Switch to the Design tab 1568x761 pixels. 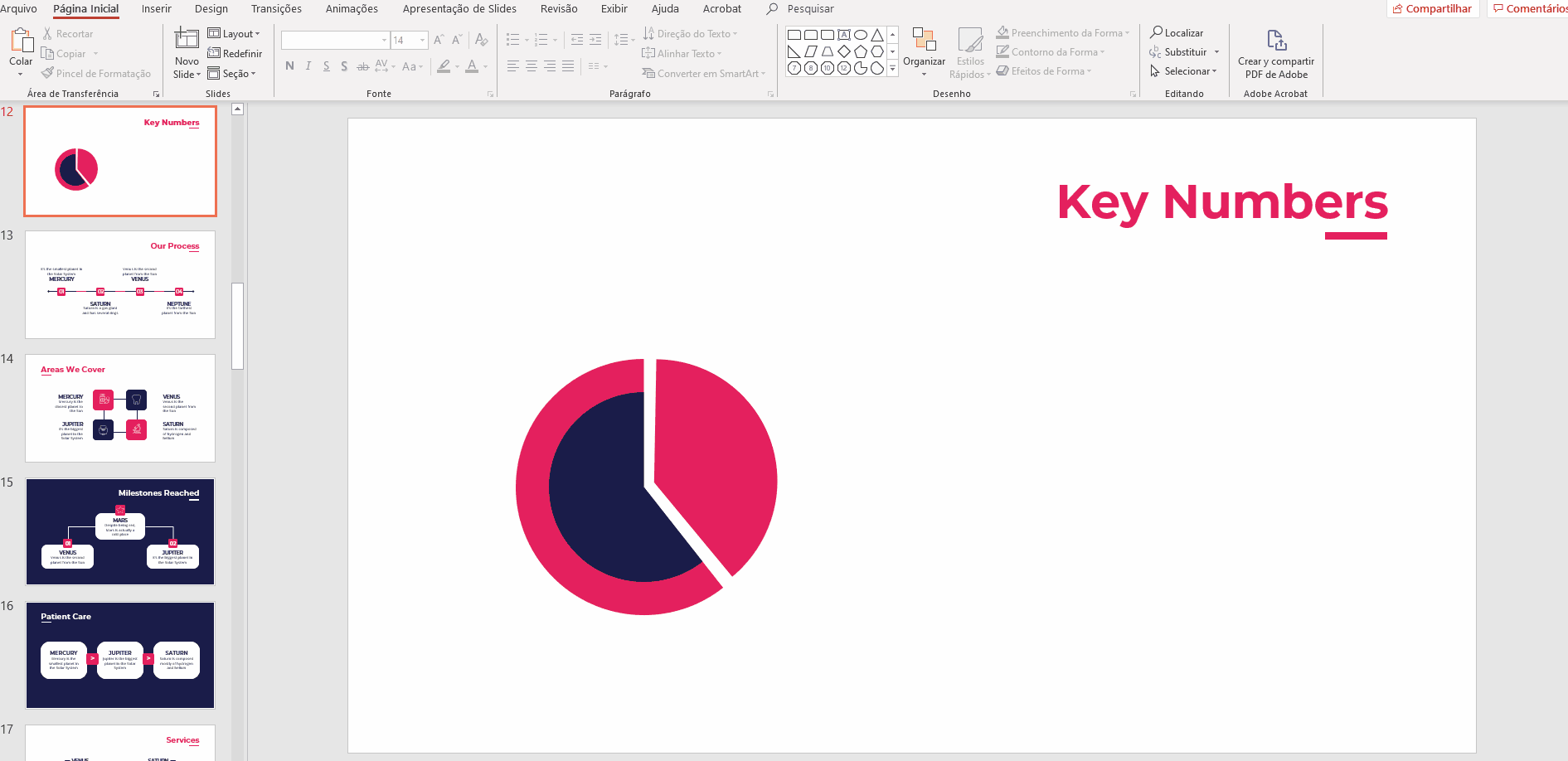click(211, 9)
